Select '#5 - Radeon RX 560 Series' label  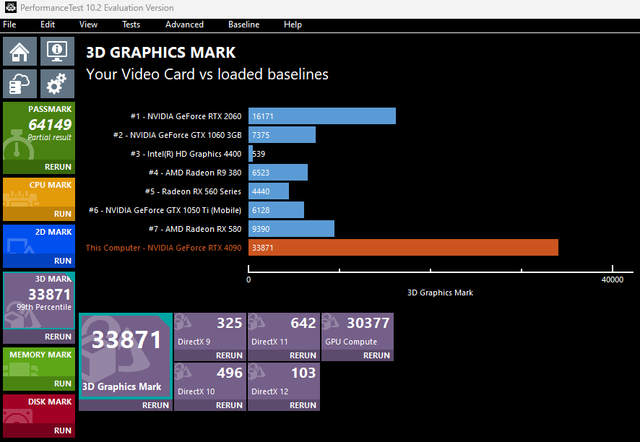pos(193,191)
